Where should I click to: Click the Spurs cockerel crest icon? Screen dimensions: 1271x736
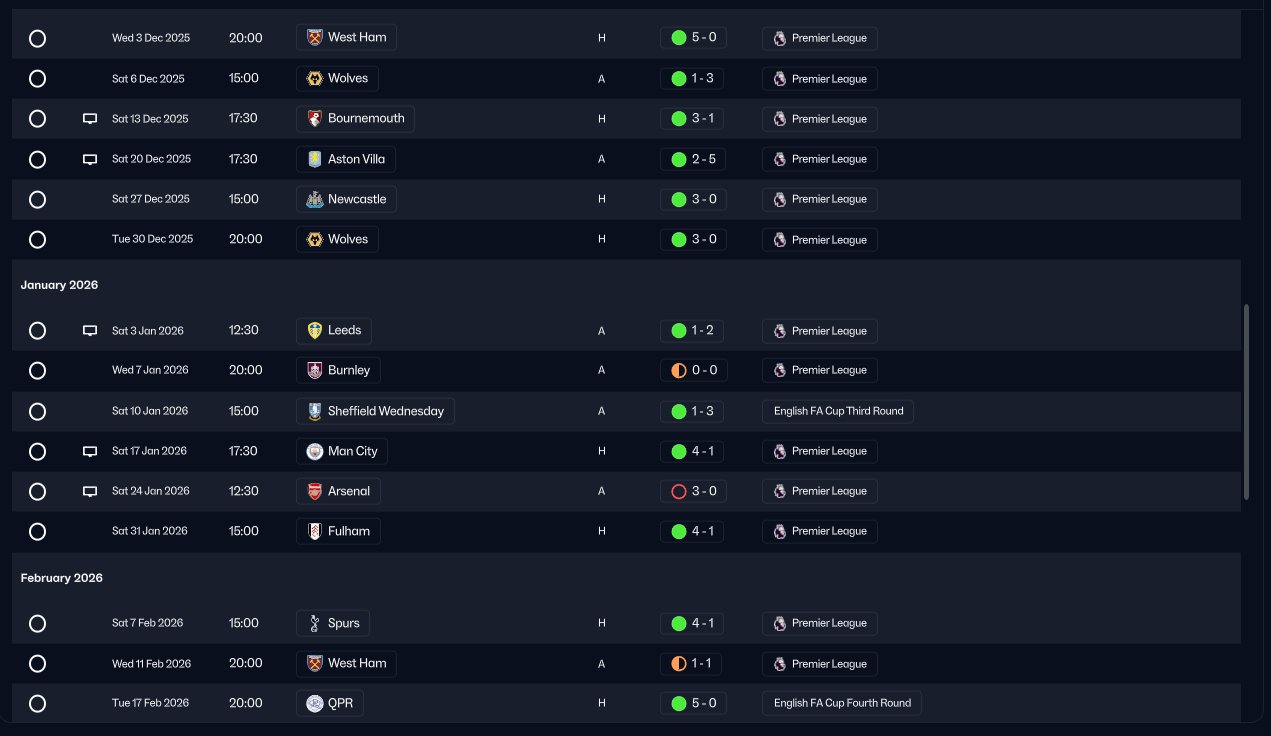click(x=314, y=623)
